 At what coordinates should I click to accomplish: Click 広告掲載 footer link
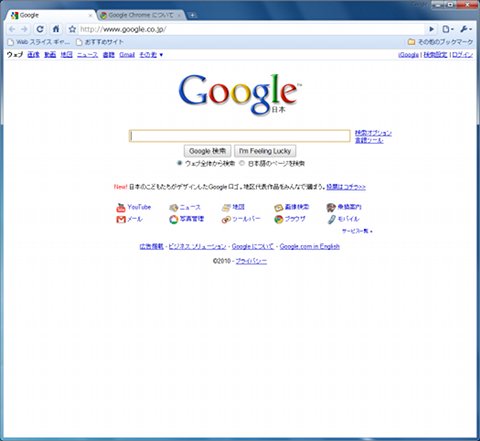pos(152,247)
